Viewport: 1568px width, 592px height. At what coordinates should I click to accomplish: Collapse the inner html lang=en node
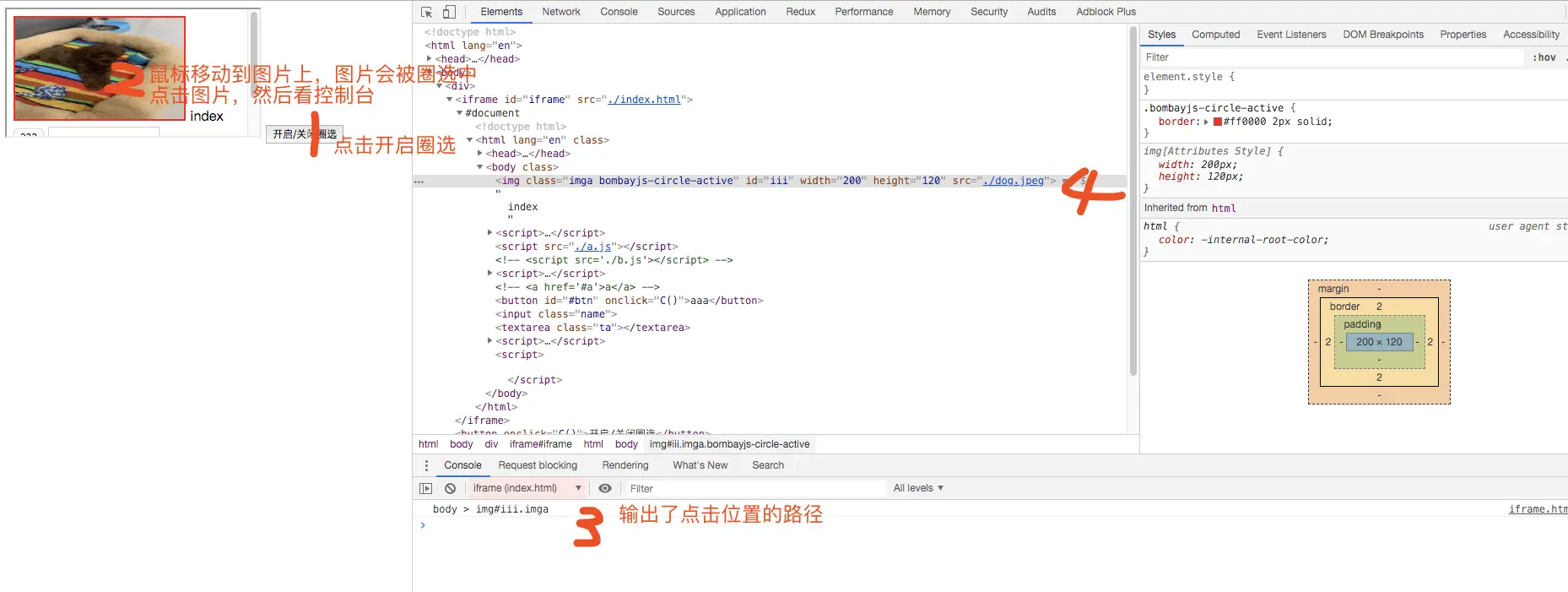(x=470, y=140)
